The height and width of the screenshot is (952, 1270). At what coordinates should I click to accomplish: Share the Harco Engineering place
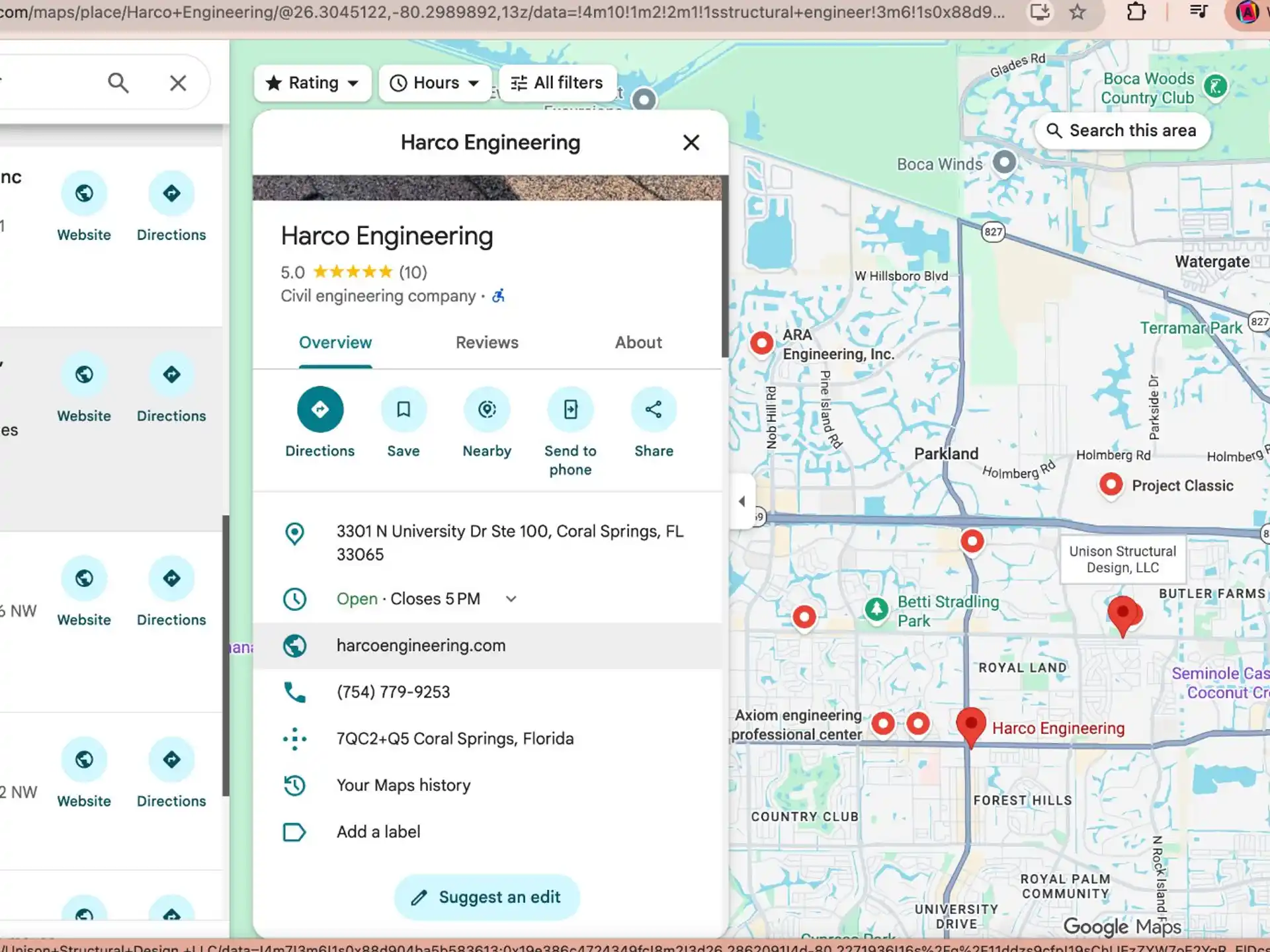tap(654, 409)
